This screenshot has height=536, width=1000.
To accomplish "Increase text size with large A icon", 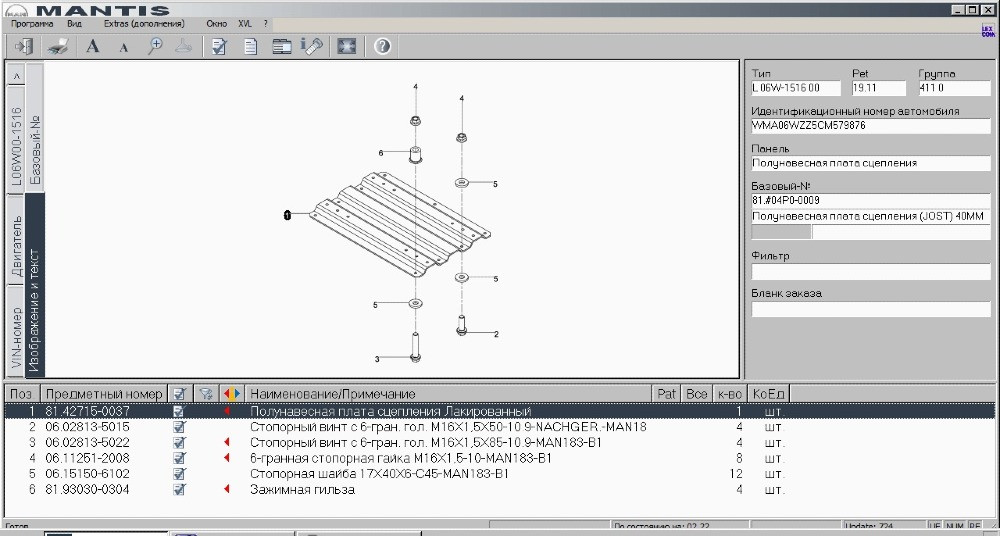I will coord(93,46).
